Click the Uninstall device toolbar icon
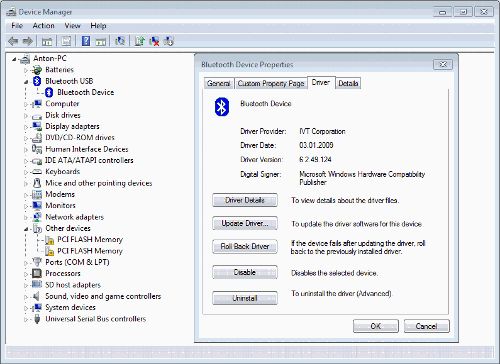Image resolution: width=500 pixels, height=364 pixels. (x=168, y=41)
